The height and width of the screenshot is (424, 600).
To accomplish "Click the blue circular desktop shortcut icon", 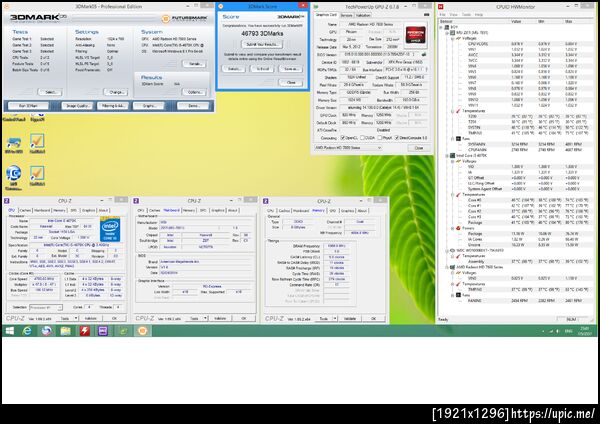I will pos(14,173).
